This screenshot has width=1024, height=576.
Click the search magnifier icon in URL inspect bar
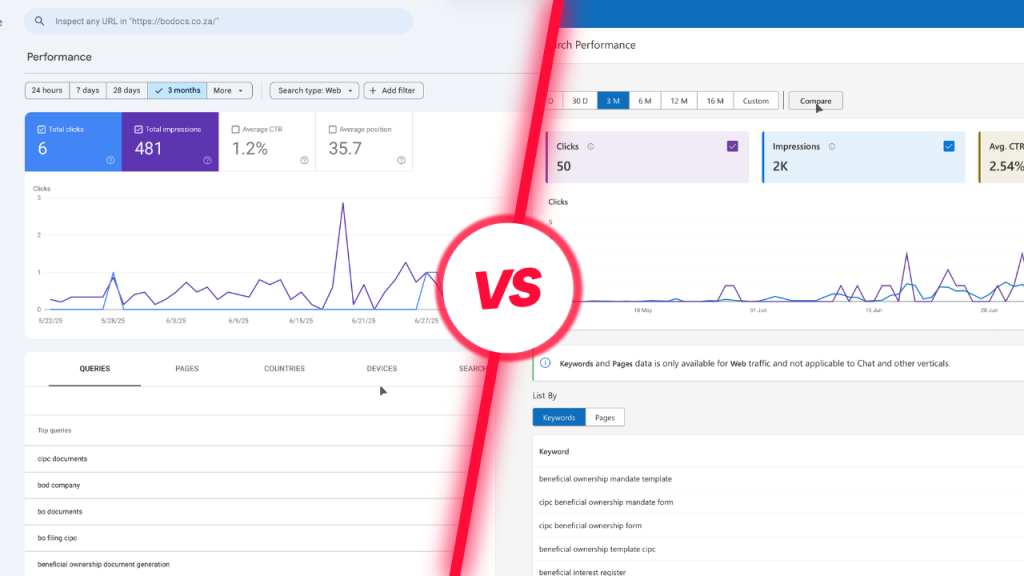[40, 21]
